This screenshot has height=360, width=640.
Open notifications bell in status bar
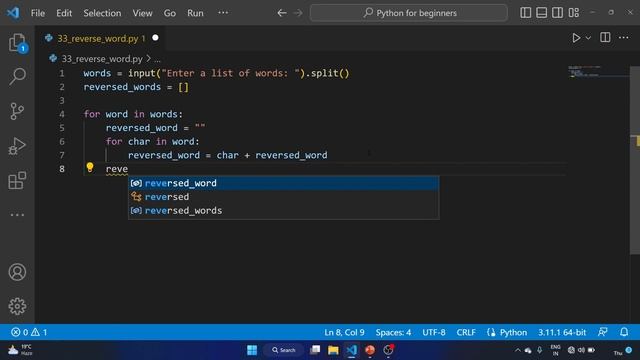(x=624, y=332)
